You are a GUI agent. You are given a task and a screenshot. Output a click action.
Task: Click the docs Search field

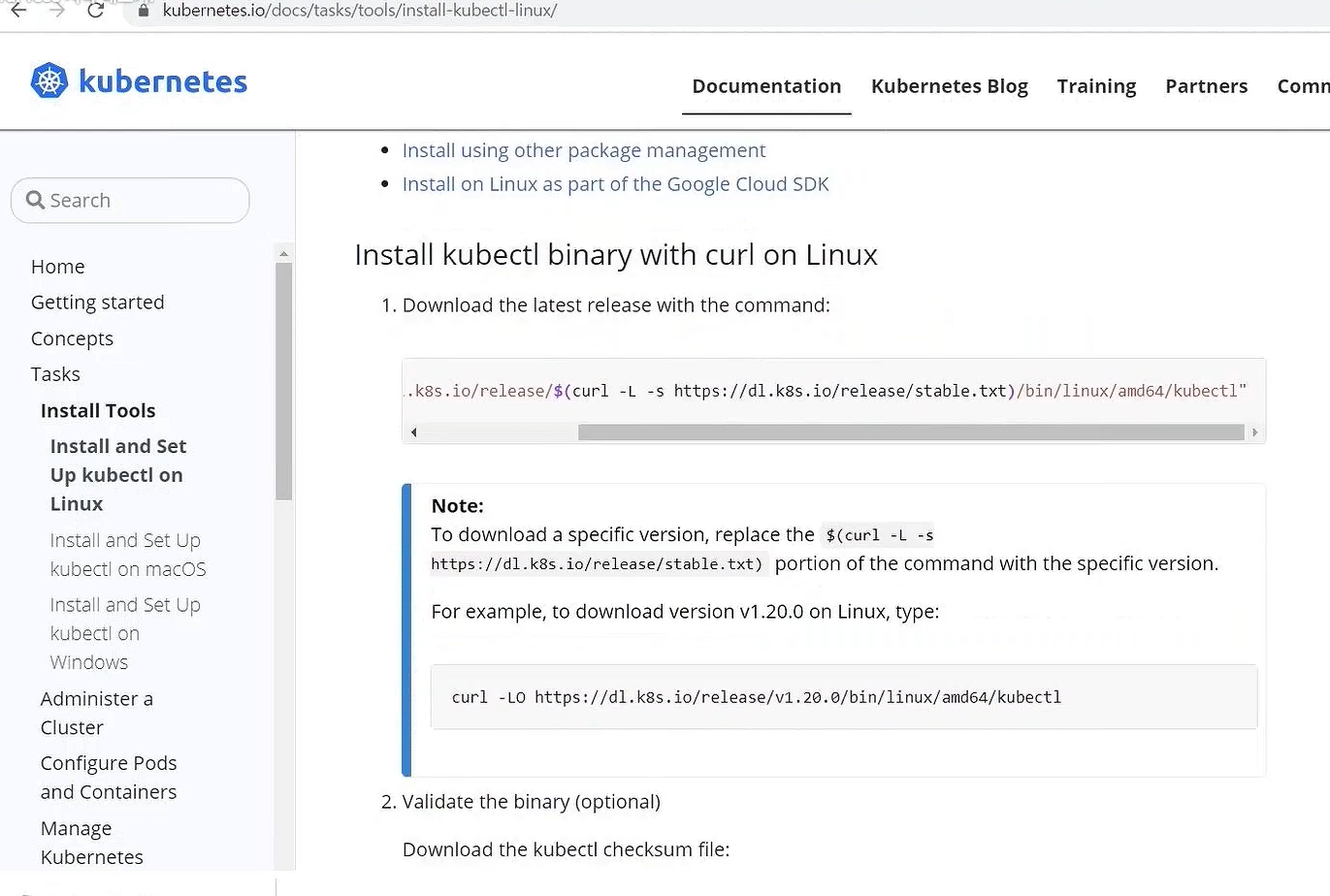(130, 200)
